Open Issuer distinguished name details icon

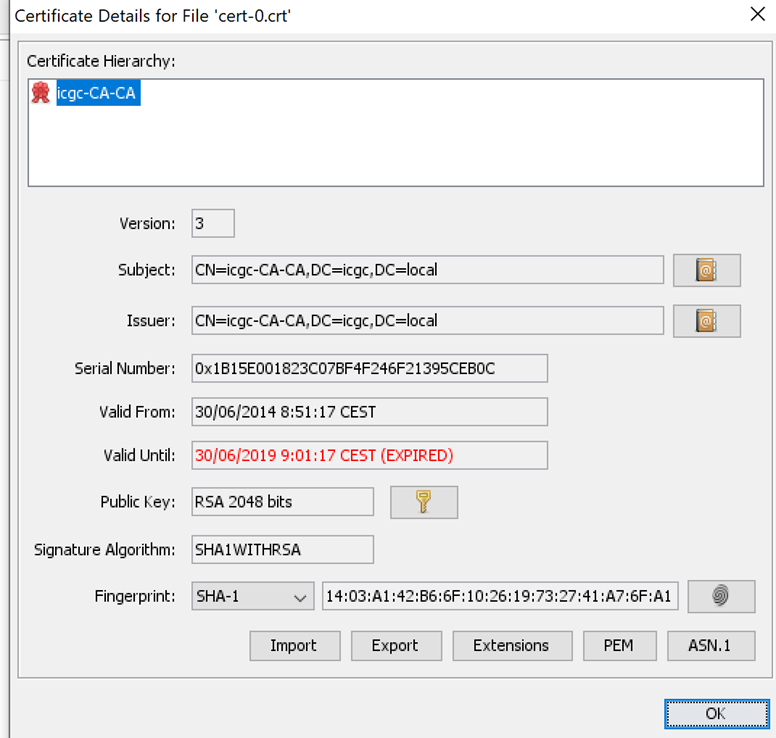tap(706, 321)
